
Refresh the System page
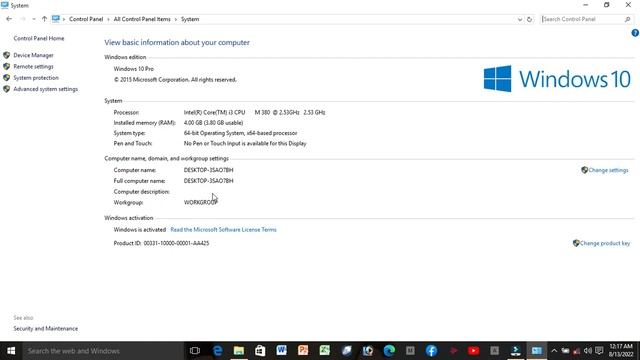(x=529, y=19)
